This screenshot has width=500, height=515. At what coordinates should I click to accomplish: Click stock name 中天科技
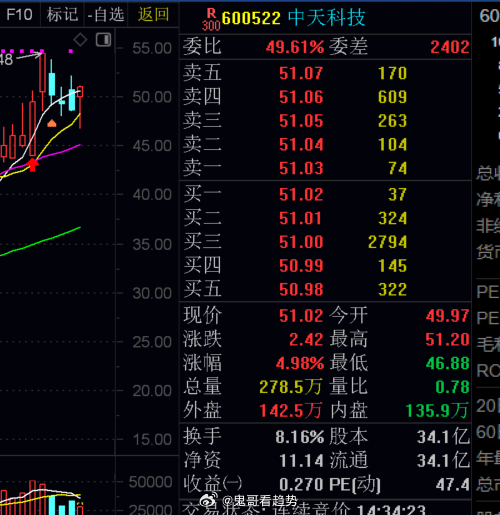click(x=327, y=18)
